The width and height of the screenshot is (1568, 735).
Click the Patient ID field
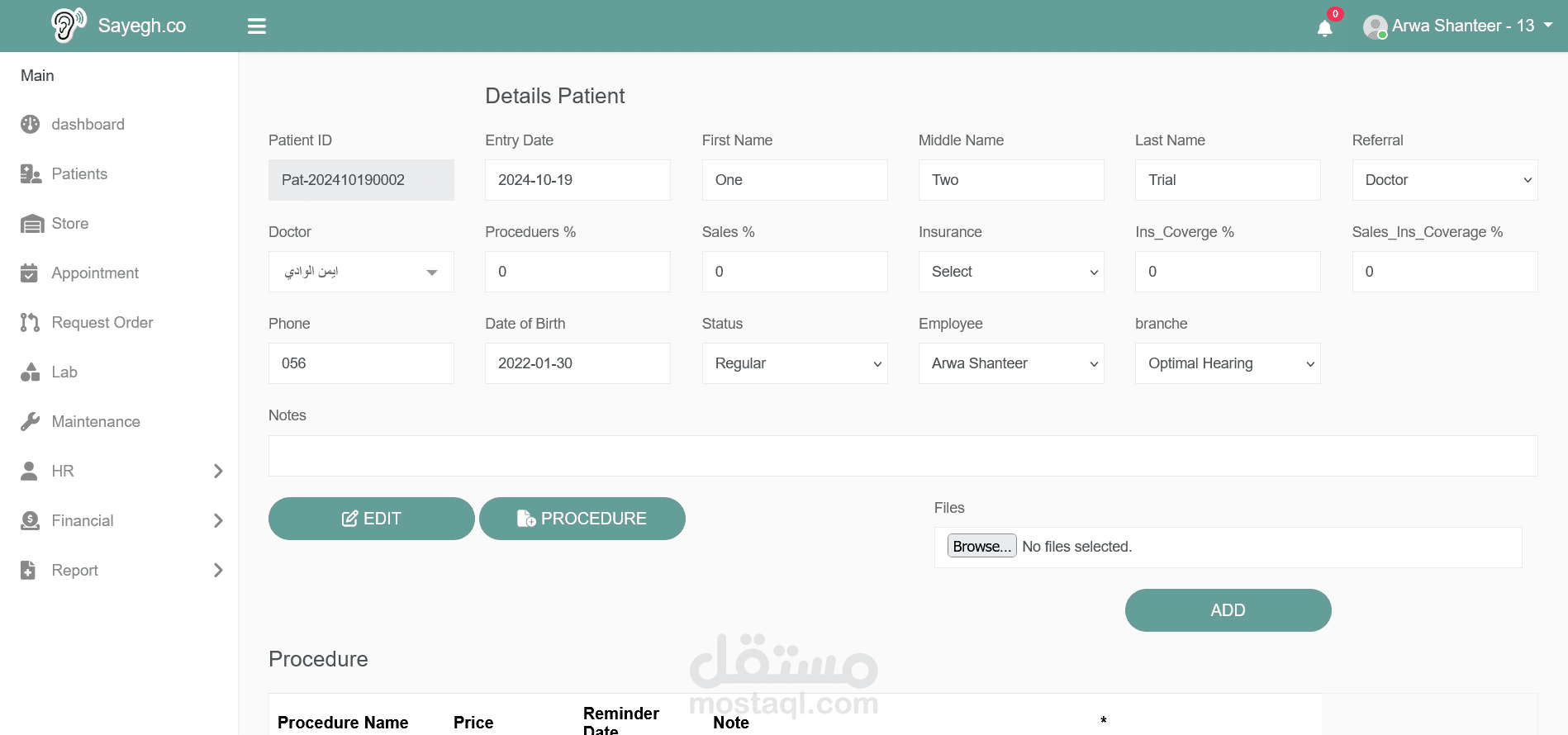point(361,180)
